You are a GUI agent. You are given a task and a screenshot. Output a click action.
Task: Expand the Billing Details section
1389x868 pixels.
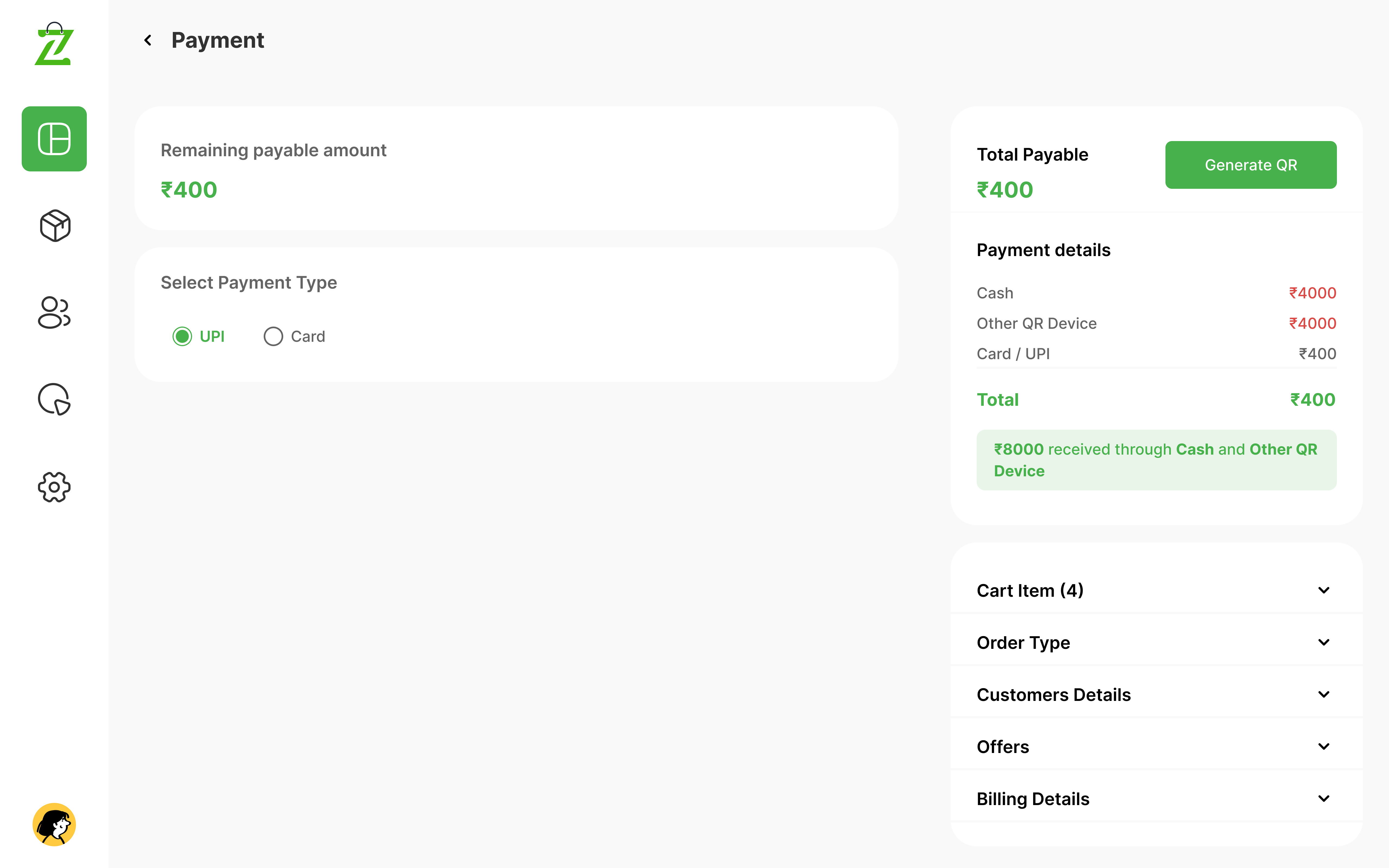(x=1157, y=799)
